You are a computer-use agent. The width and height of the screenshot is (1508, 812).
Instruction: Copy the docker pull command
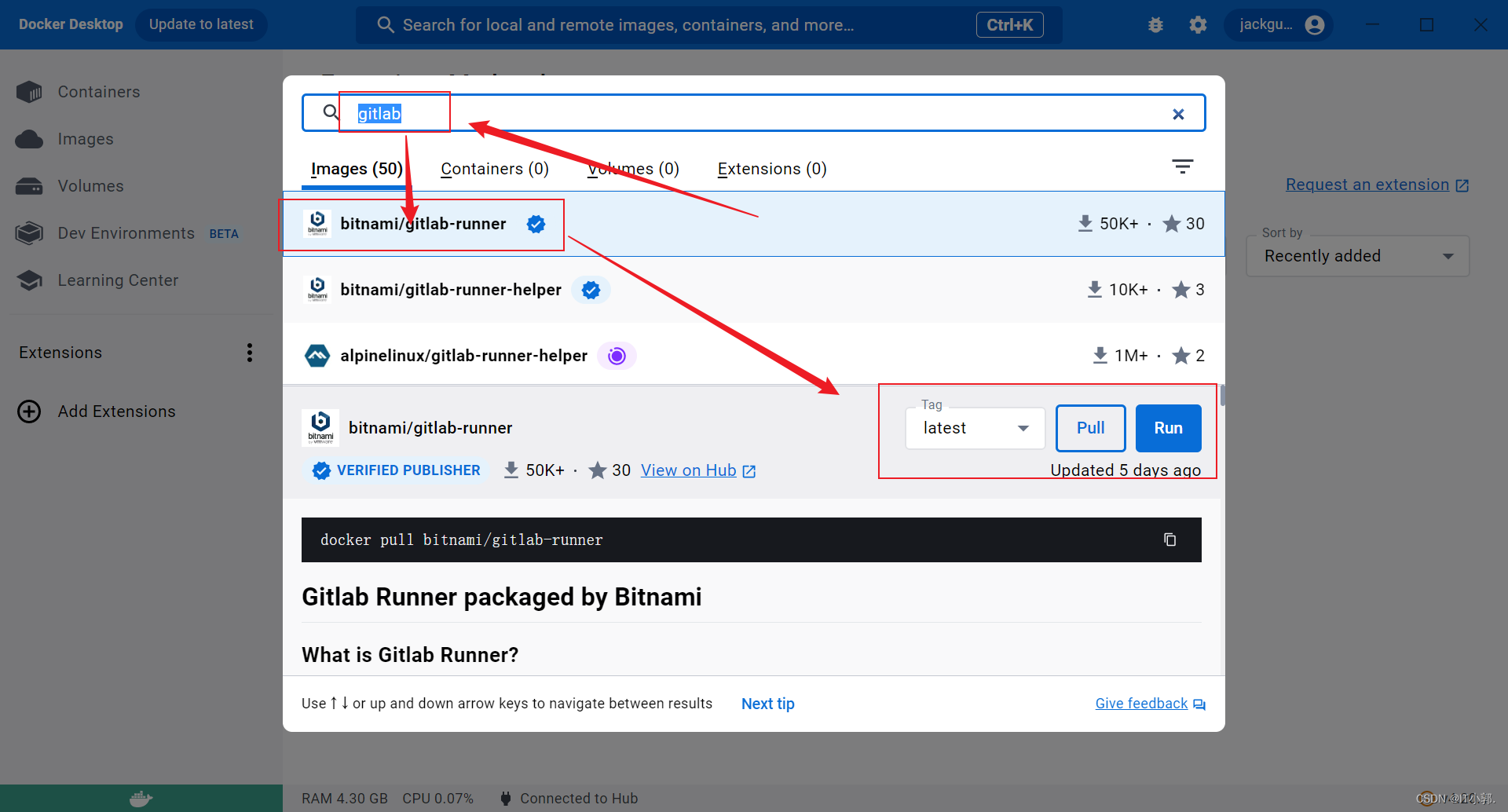coord(1169,540)
